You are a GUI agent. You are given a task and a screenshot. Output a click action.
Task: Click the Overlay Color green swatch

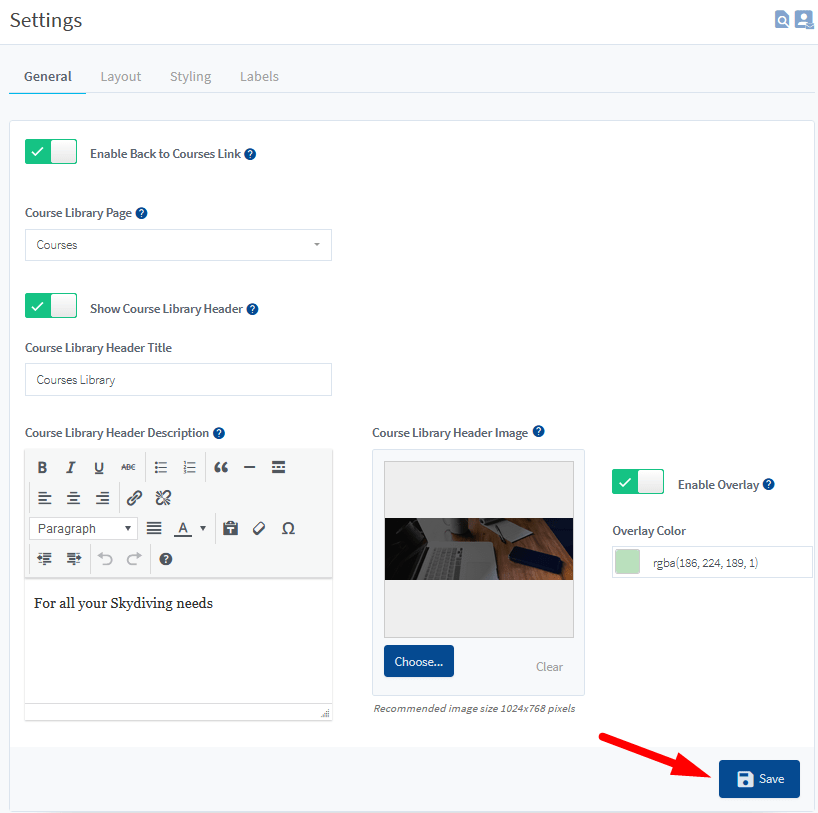tap(628, 562)
